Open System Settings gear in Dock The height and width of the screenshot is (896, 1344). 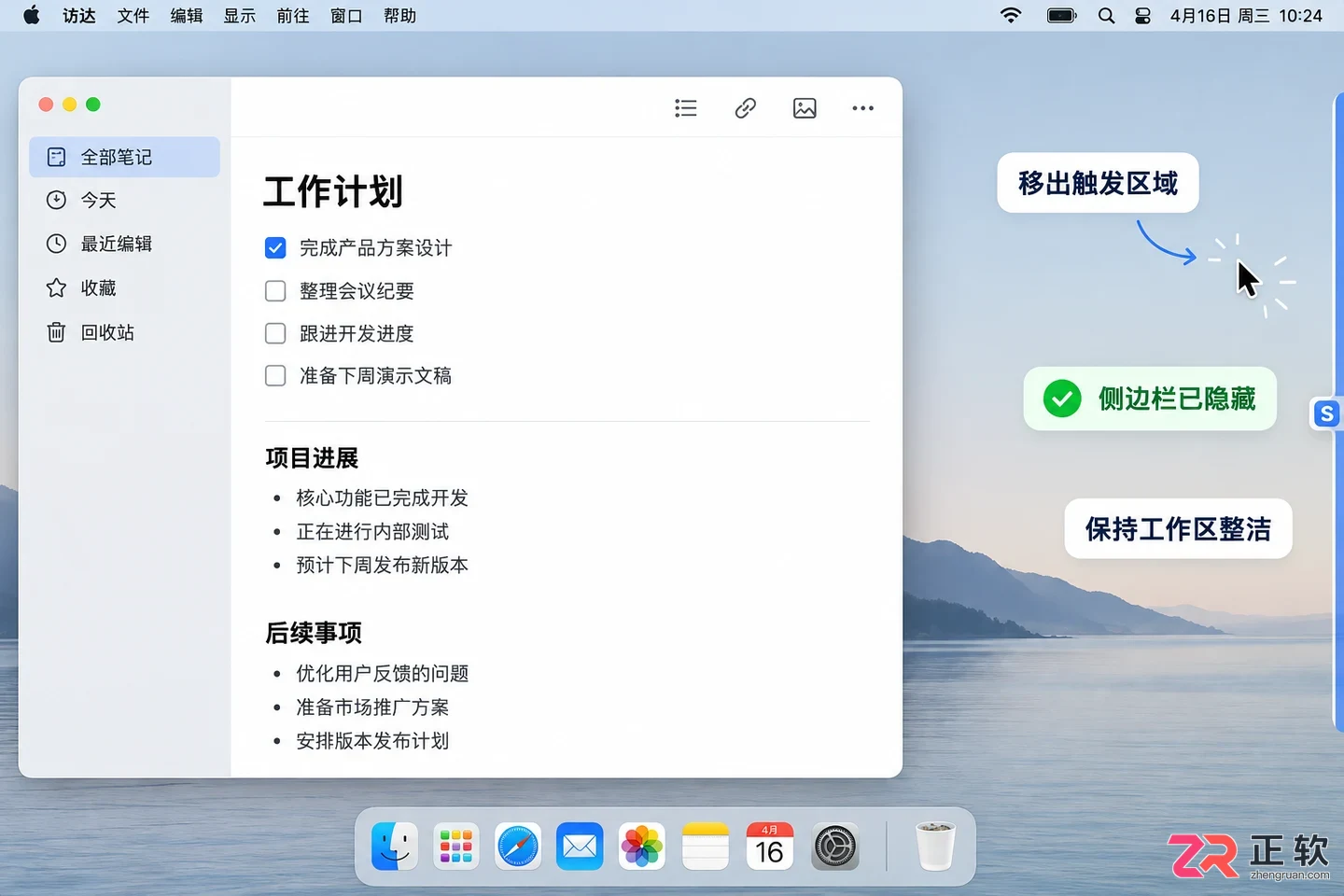tap(835, 847)
